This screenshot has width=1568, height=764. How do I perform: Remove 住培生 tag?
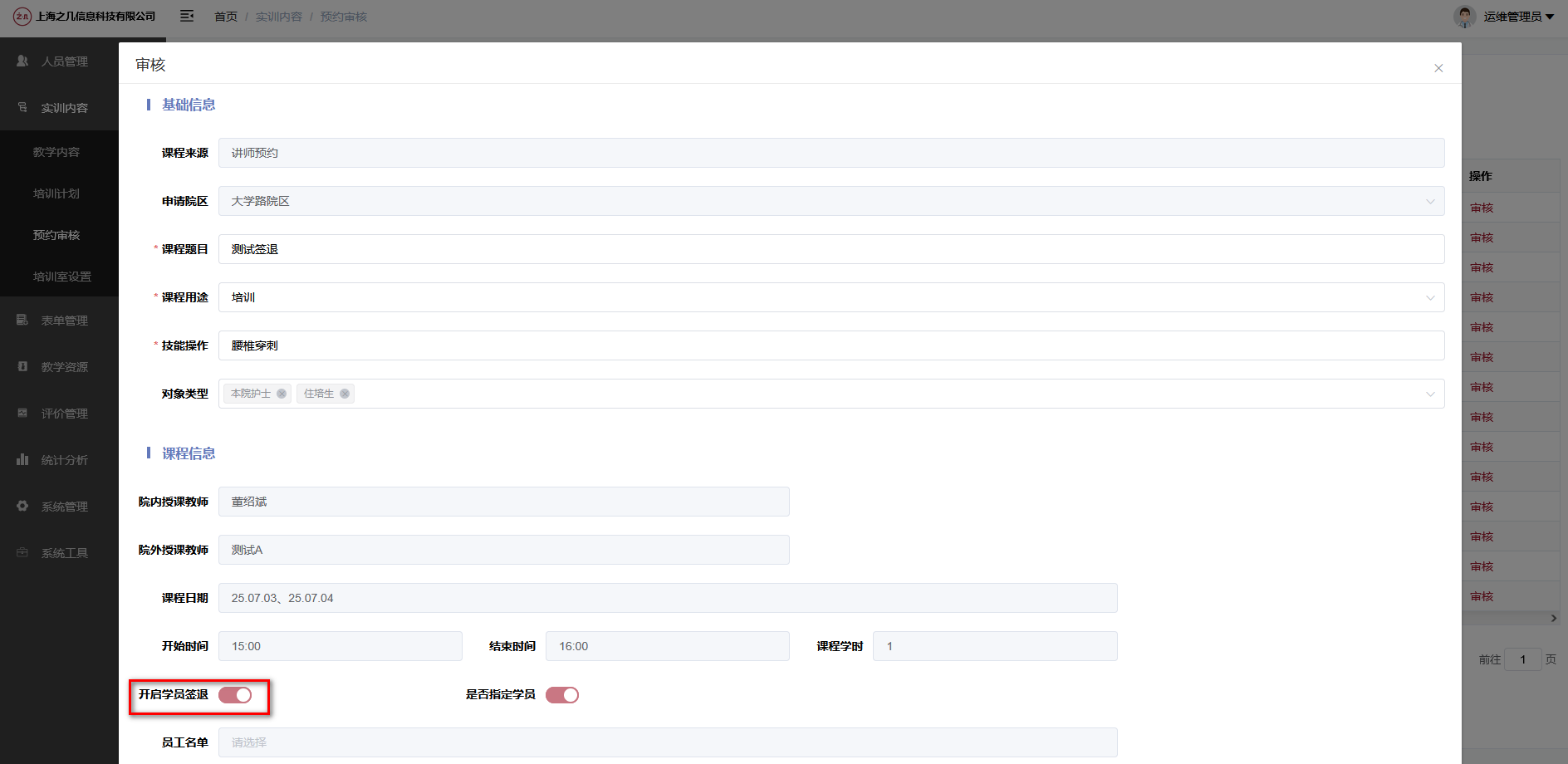tap(345, 394)
